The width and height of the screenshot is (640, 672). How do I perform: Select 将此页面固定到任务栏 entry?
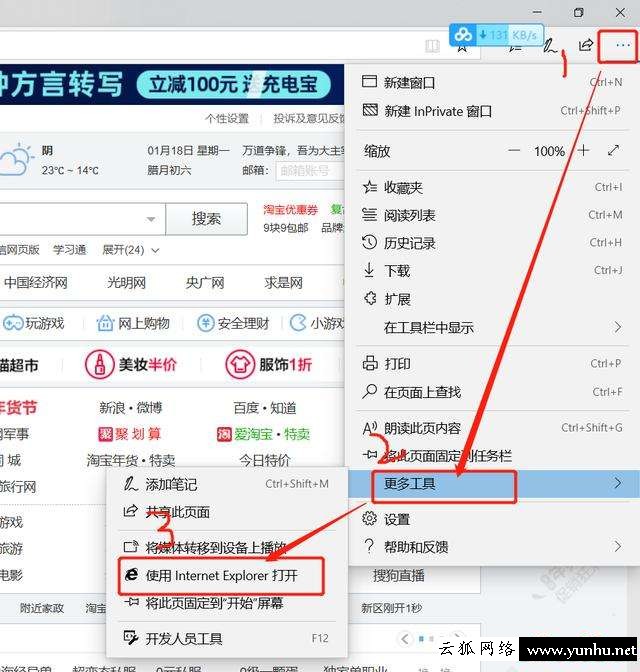(x=492, y=456)
